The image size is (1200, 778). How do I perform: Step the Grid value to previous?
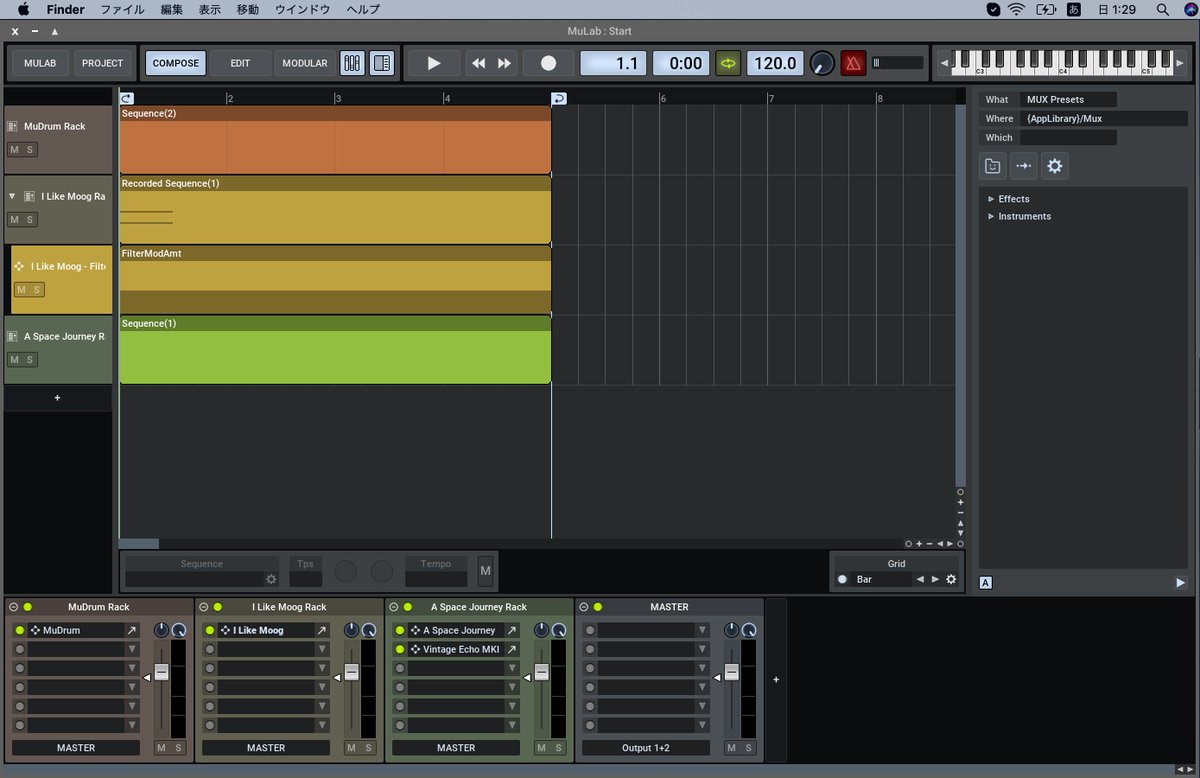click(x=920, y=579)
